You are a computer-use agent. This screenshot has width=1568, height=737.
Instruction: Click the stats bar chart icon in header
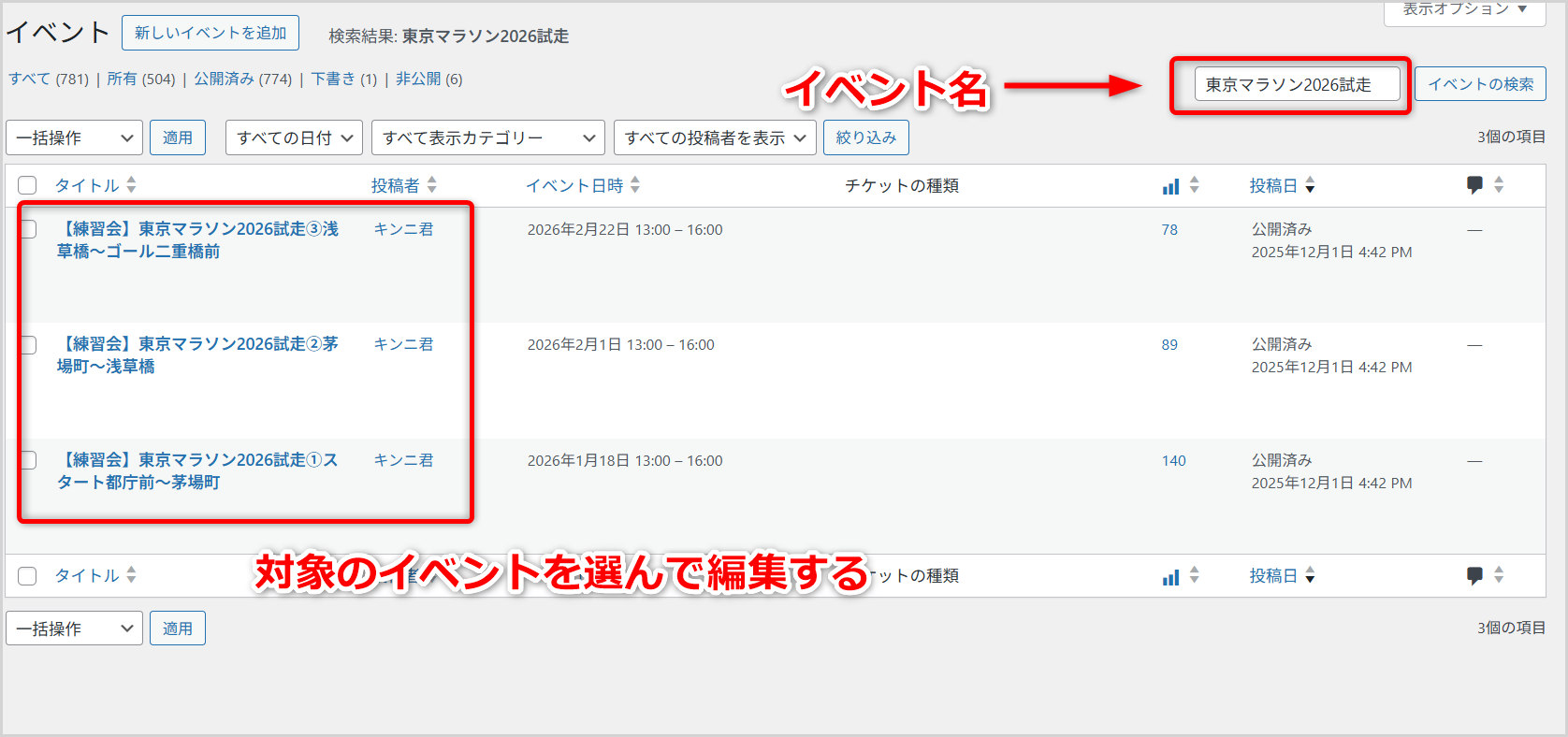coord(1170,186)
